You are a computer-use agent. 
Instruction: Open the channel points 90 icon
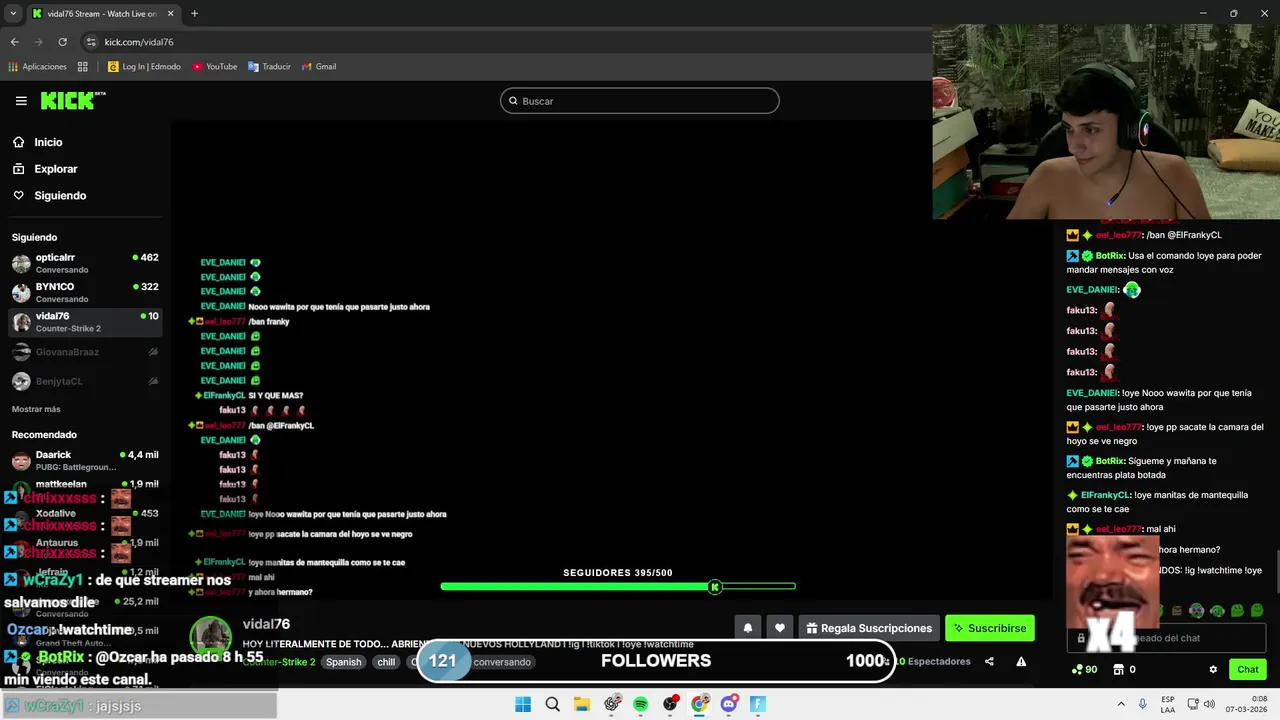tap(1084, 670)
